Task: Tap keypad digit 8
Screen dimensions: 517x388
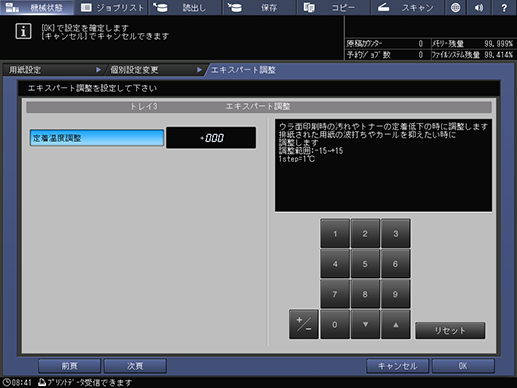Action: (x=365, y=294)
